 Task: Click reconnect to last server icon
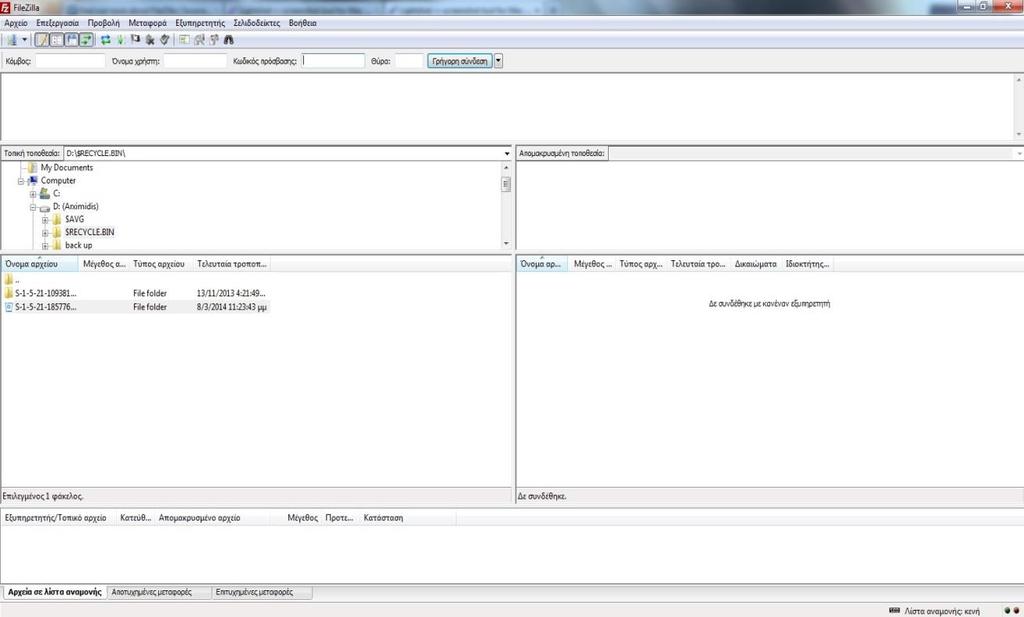point(165,40)
